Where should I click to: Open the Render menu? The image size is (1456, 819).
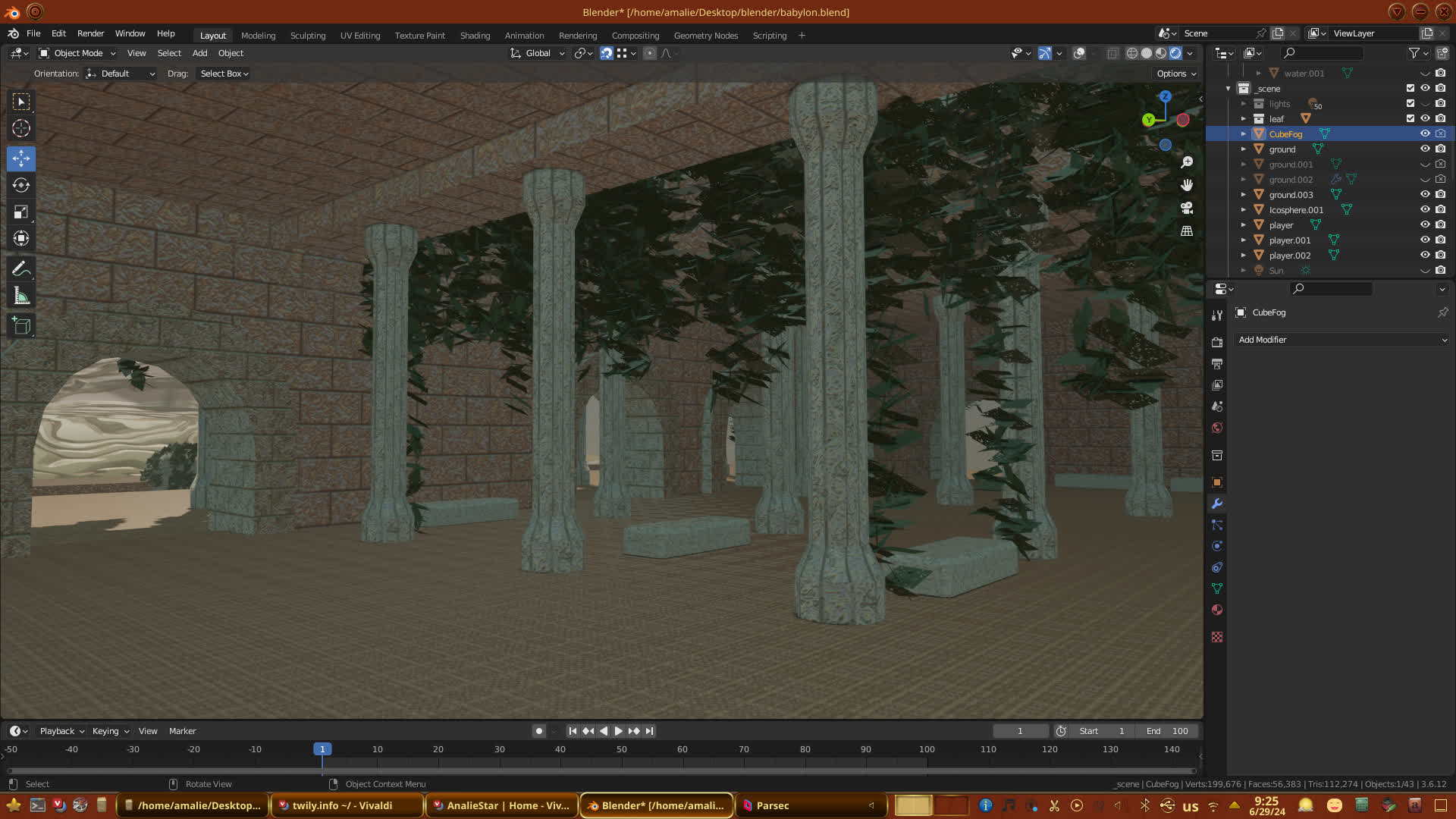90,33
